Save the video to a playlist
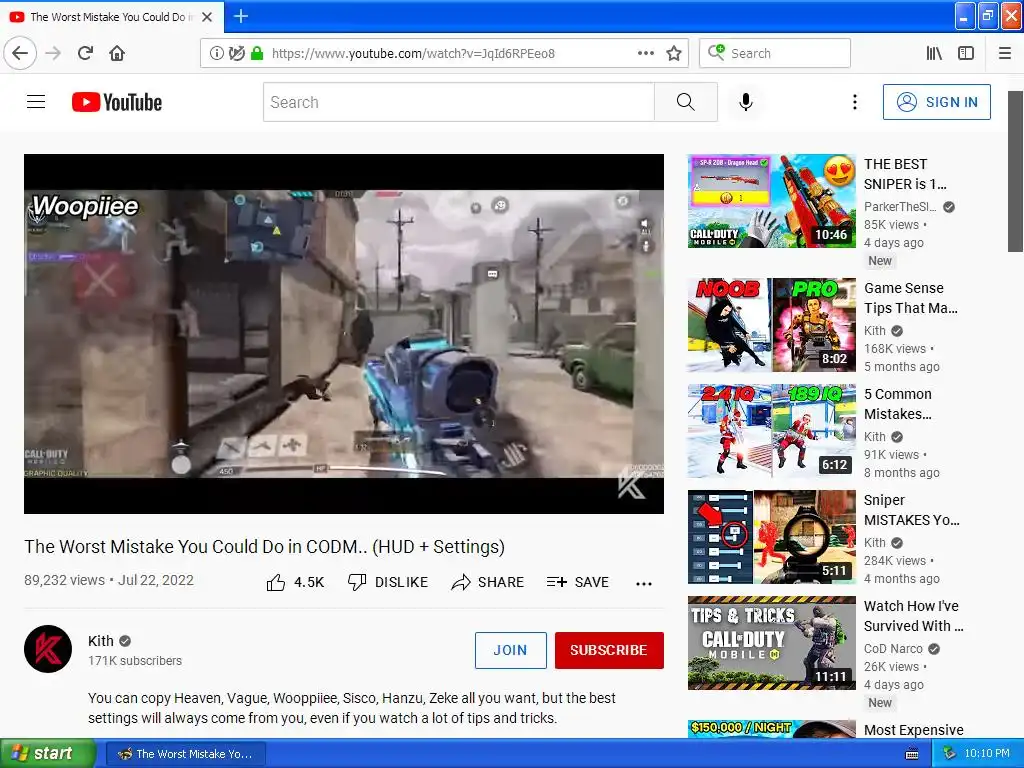The width and height of the screenshot is (1024, 768). coord(578,582)
